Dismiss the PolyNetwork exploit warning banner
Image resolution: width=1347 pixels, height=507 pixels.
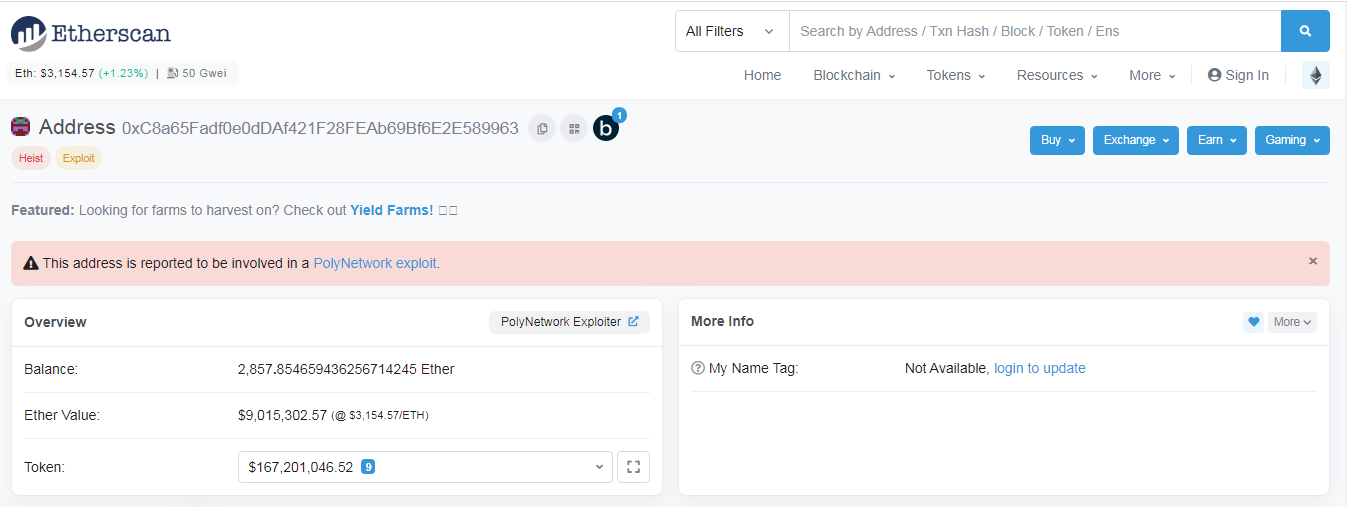[x=1313, y=261]
